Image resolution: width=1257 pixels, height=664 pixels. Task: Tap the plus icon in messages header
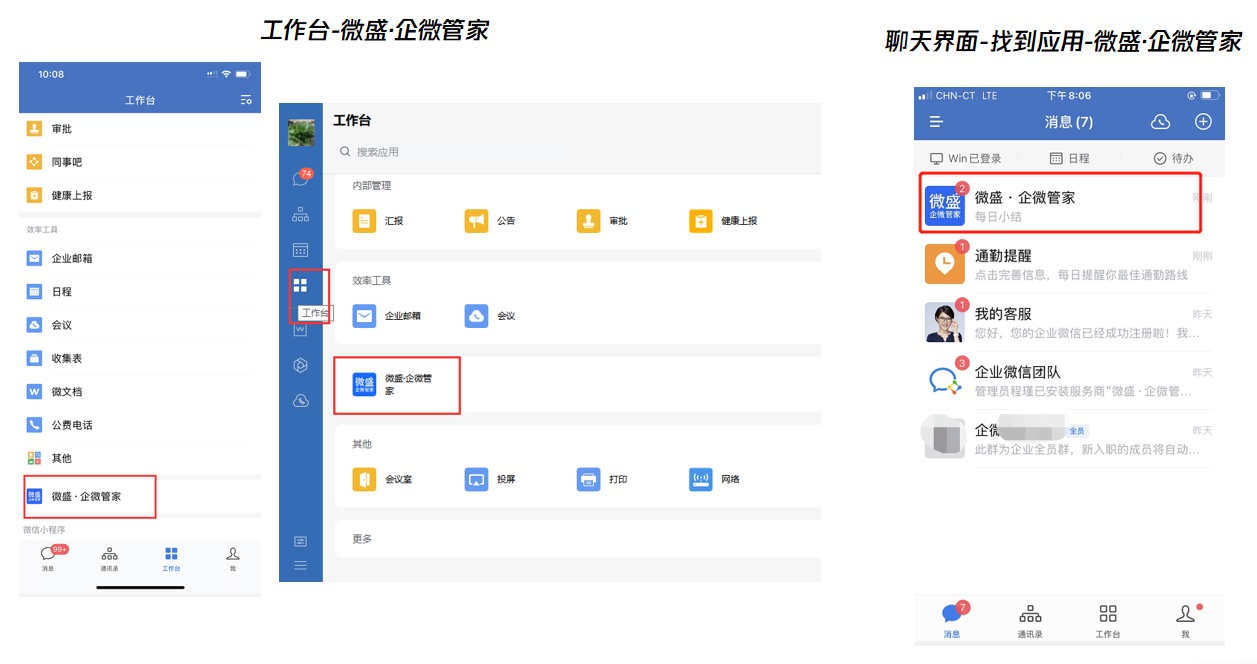1203,122
